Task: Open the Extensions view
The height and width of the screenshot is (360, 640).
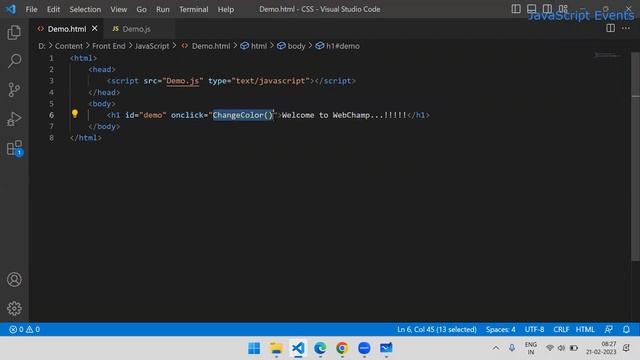Action: click(x=14, y=148)
